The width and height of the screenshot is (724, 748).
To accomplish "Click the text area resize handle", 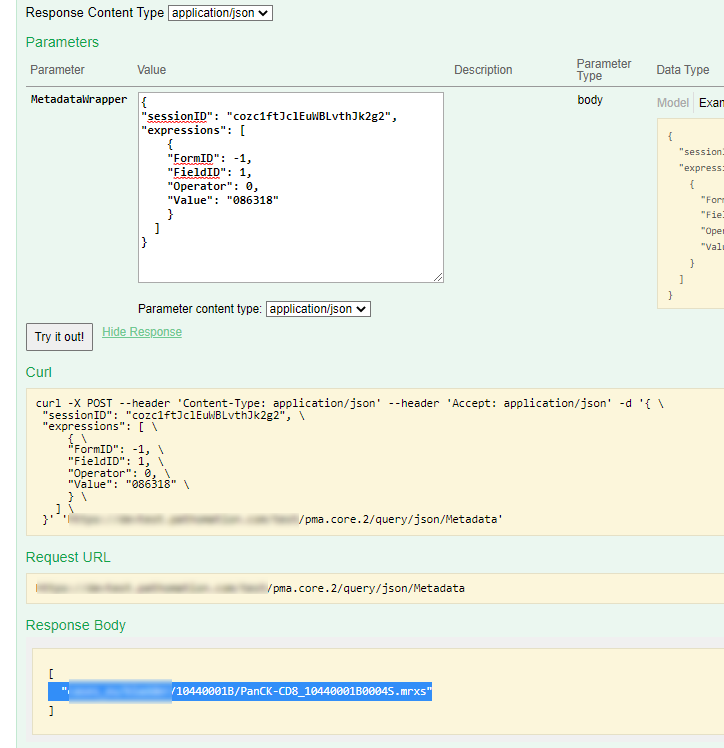I will coord(438,277).
